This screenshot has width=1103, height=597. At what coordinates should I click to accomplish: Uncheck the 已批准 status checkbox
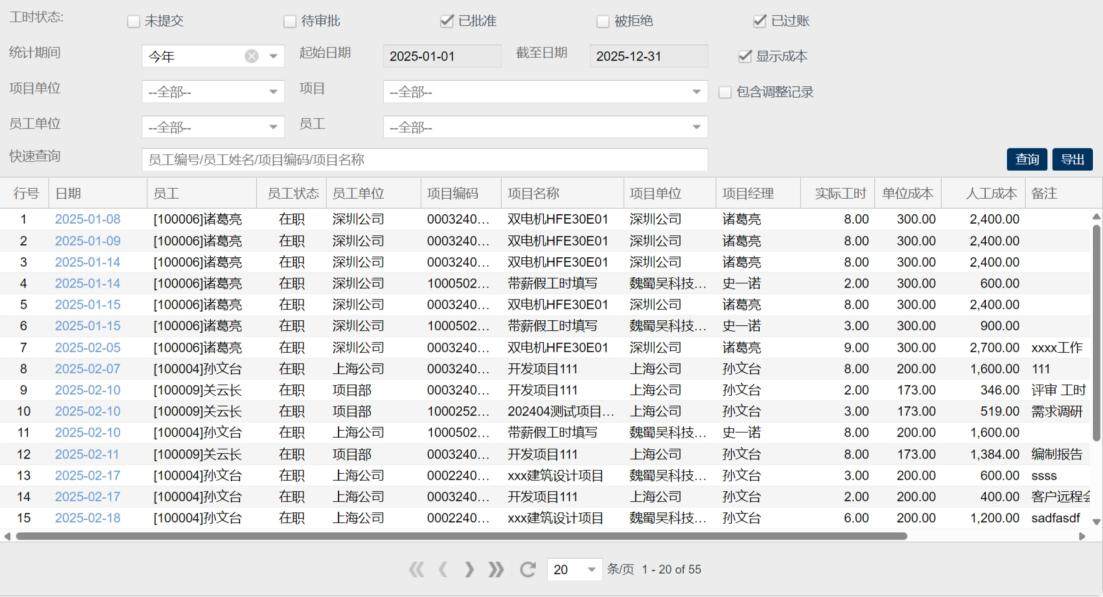pos(447,21)
